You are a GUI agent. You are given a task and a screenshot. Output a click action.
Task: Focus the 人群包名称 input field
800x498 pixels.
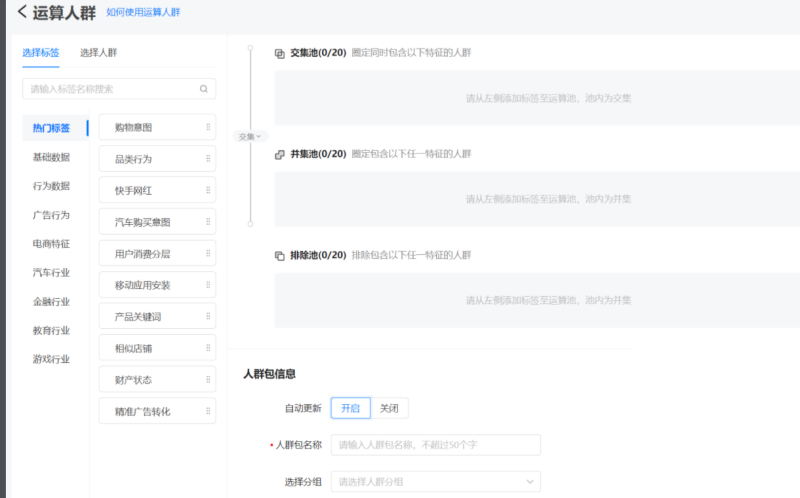pos(436,445)
